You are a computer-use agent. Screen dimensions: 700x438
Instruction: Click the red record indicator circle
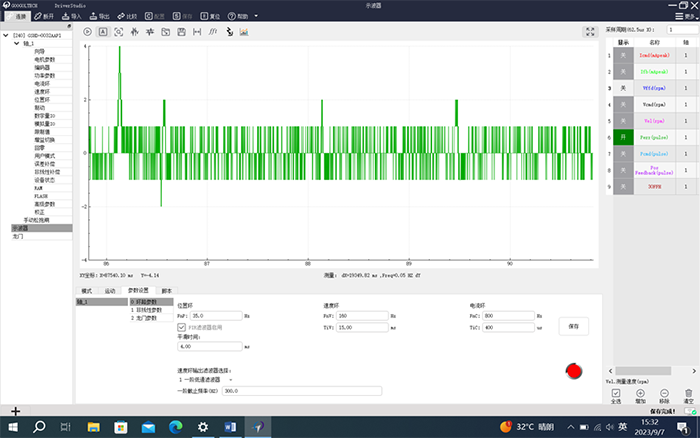coord(573,372)
